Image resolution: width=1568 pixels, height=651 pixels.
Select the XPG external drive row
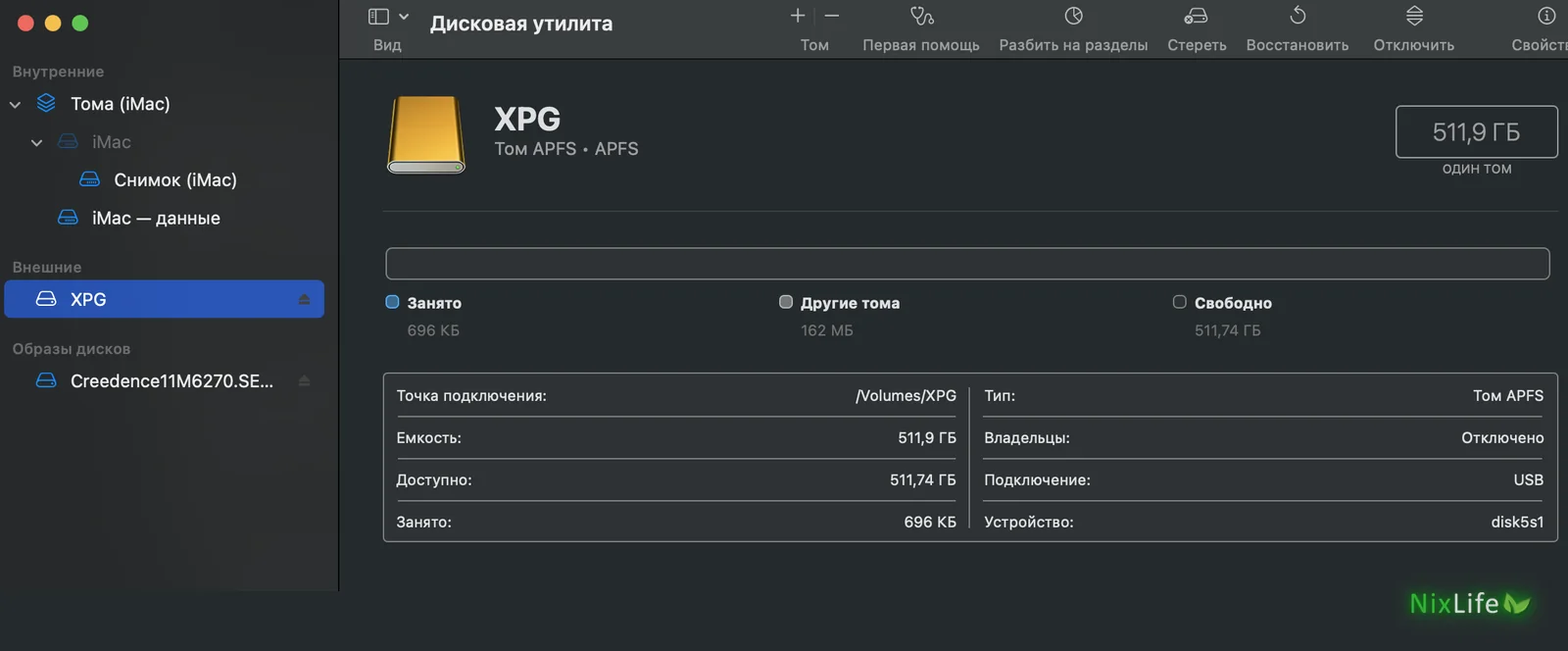(x=164, y=299)
